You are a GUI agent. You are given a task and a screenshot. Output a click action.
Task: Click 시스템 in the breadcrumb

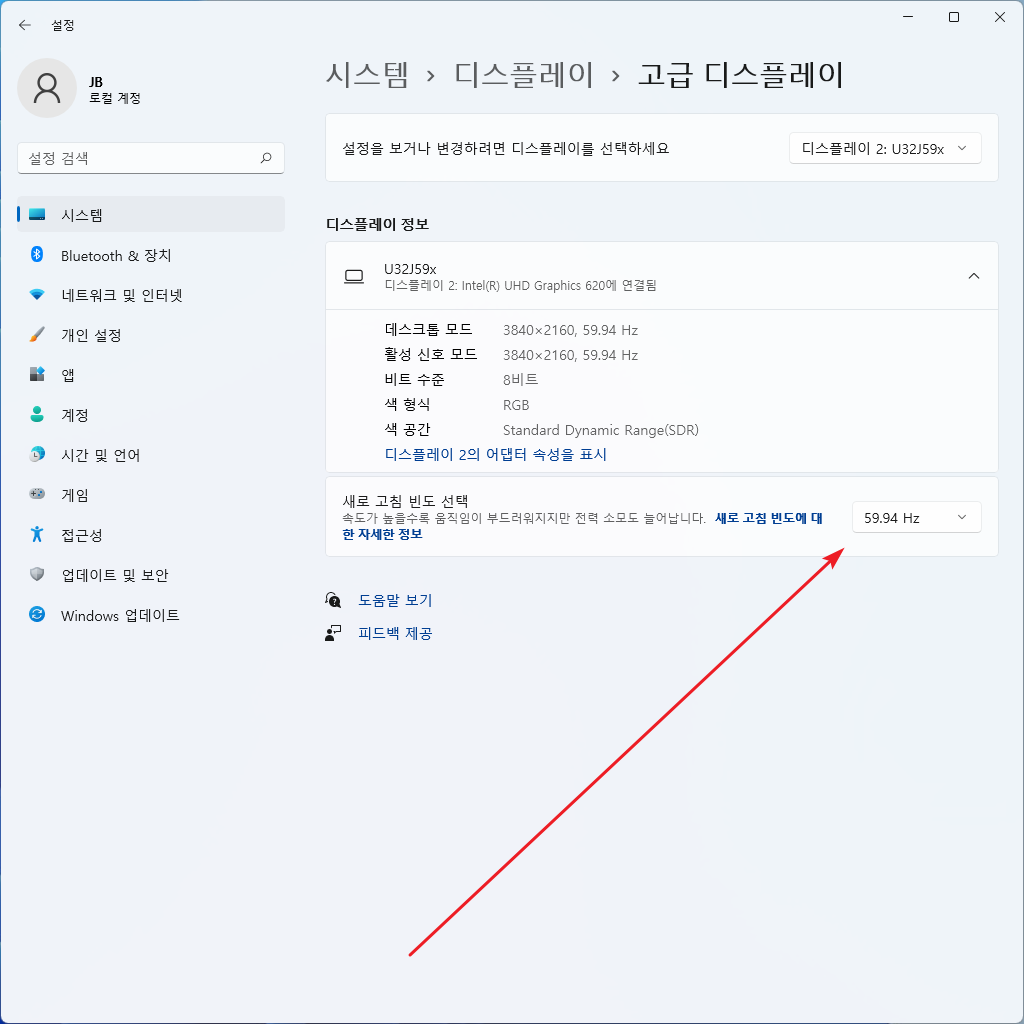(x=368, y=74)
